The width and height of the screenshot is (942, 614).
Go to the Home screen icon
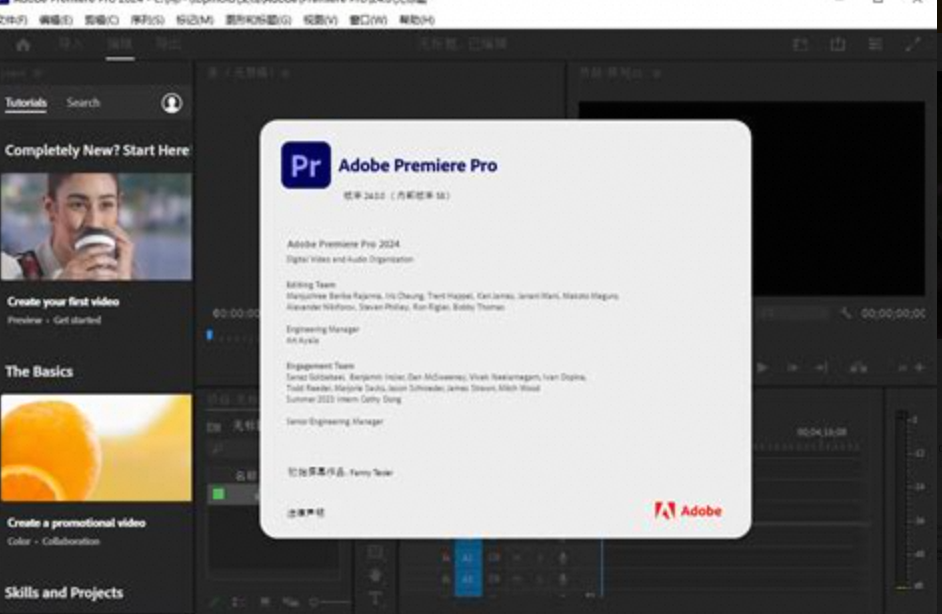pos(23,44)
